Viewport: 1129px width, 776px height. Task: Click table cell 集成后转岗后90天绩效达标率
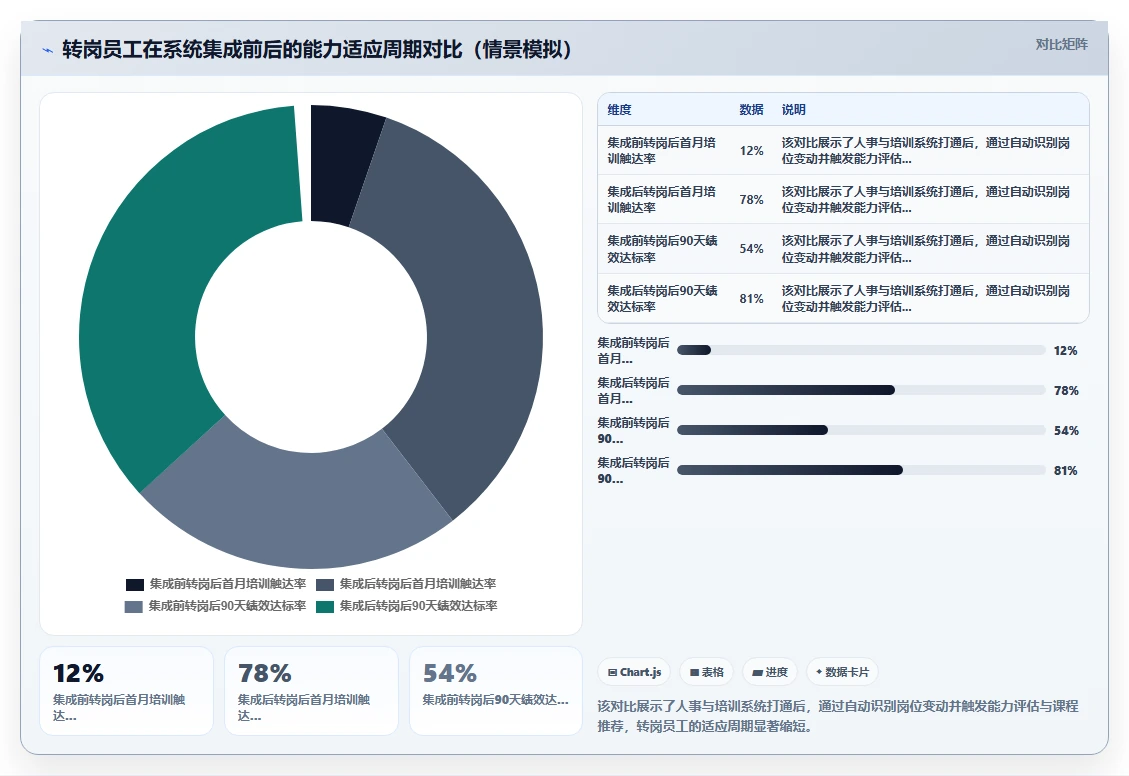pyautogui.click(x=662, y=299)
